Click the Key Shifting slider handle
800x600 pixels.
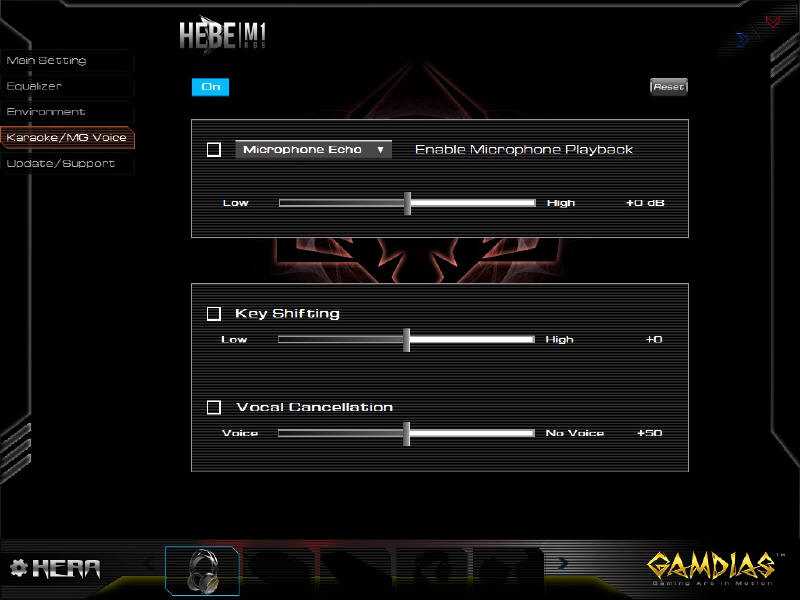[x=407, y=340]
